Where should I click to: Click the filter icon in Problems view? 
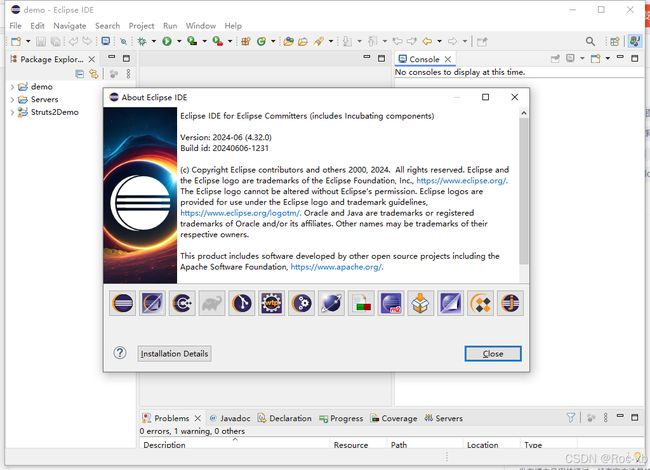point(571,417)
